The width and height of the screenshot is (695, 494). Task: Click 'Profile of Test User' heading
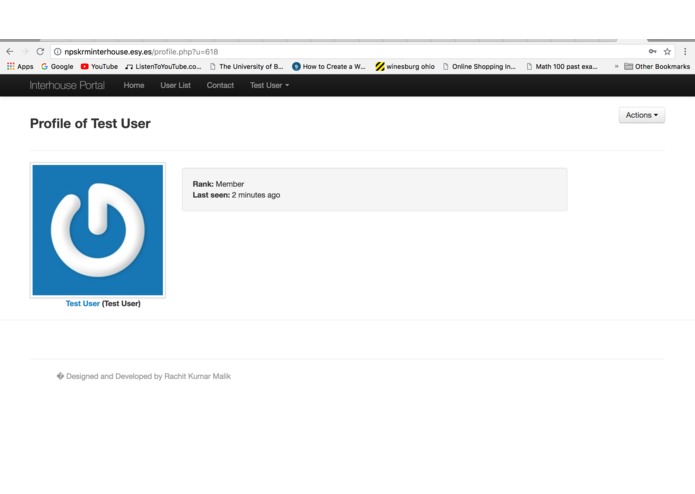[x=90, y=124]
